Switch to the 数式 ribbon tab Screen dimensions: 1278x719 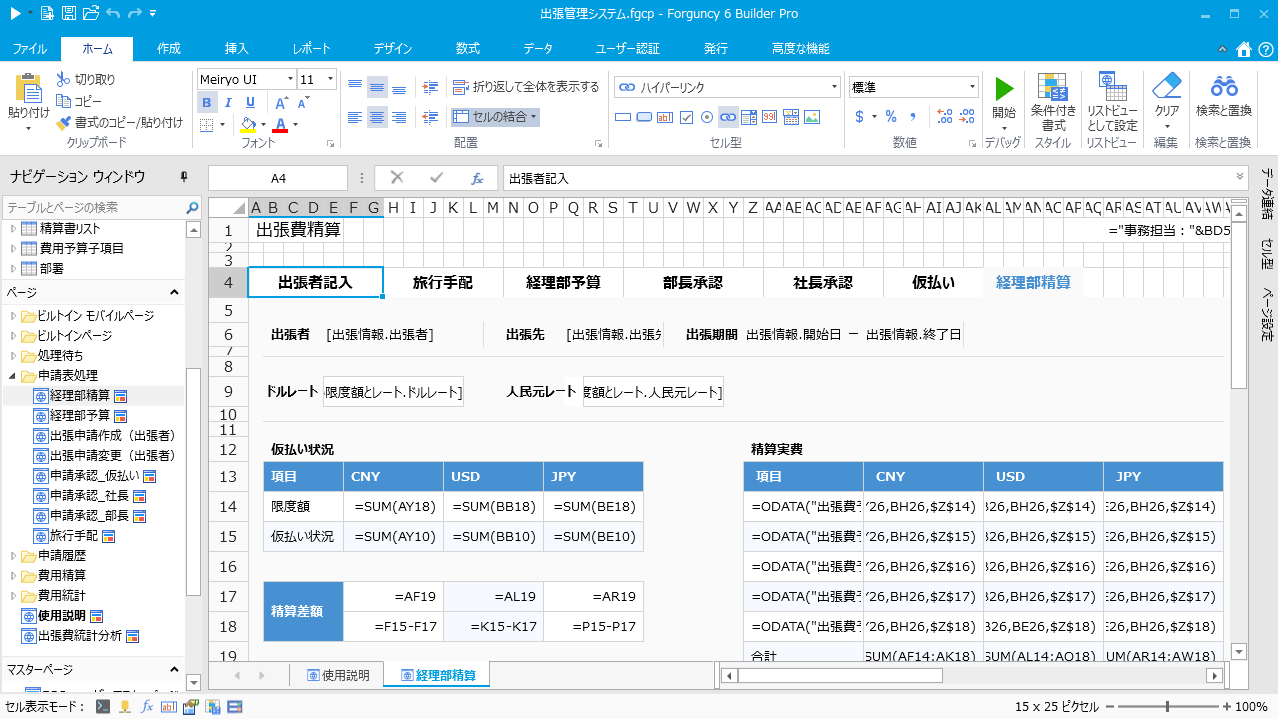467,48
